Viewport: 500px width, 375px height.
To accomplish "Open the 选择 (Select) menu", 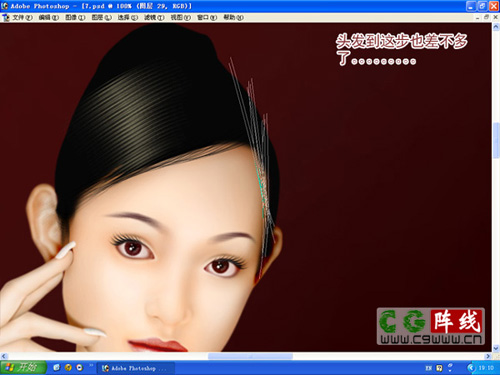I will [x=128, y=17].
